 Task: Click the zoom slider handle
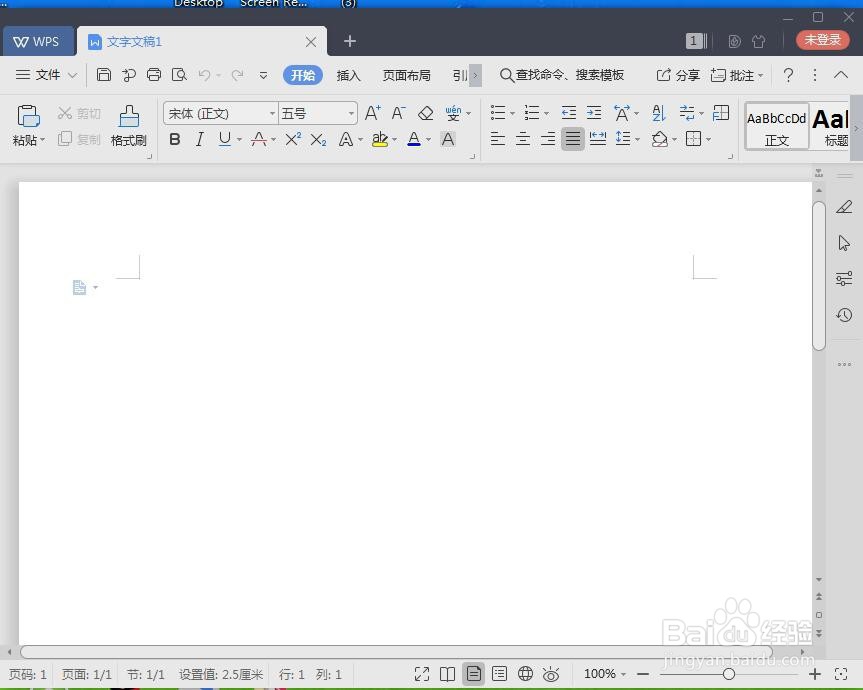pyautogui.click(x=729, y=674)
